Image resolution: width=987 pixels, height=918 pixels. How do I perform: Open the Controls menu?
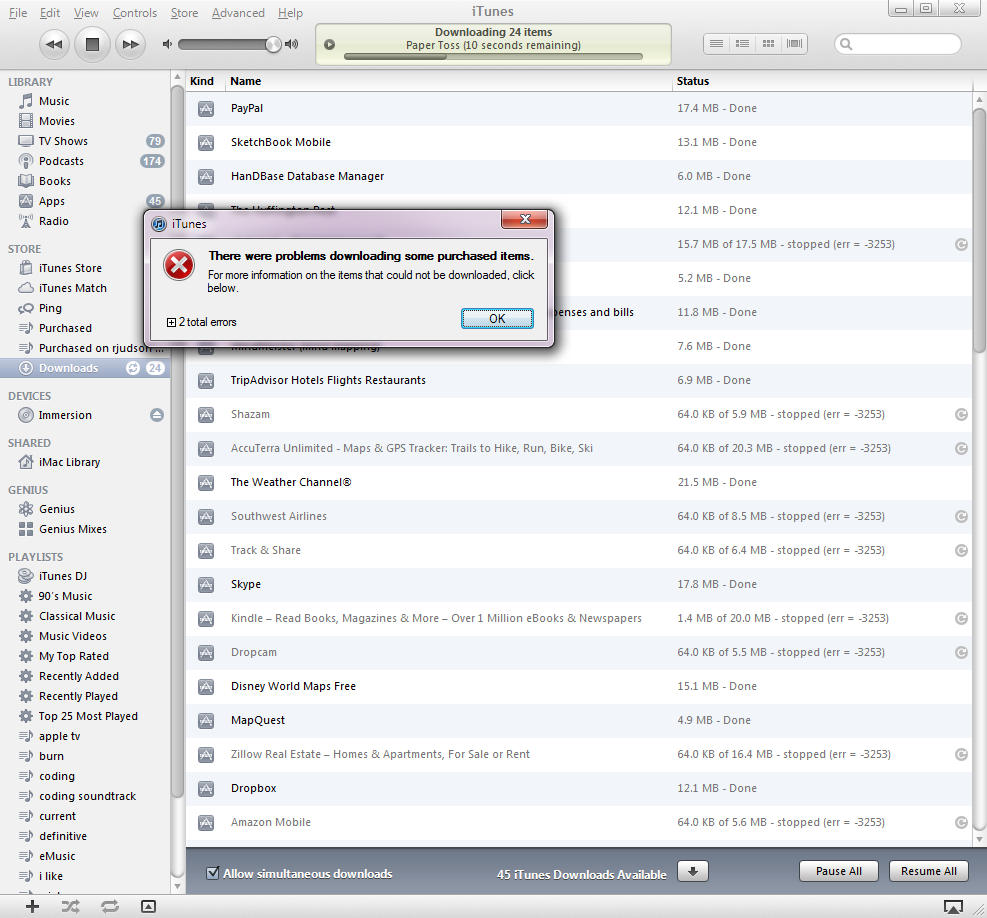[135, 13]
